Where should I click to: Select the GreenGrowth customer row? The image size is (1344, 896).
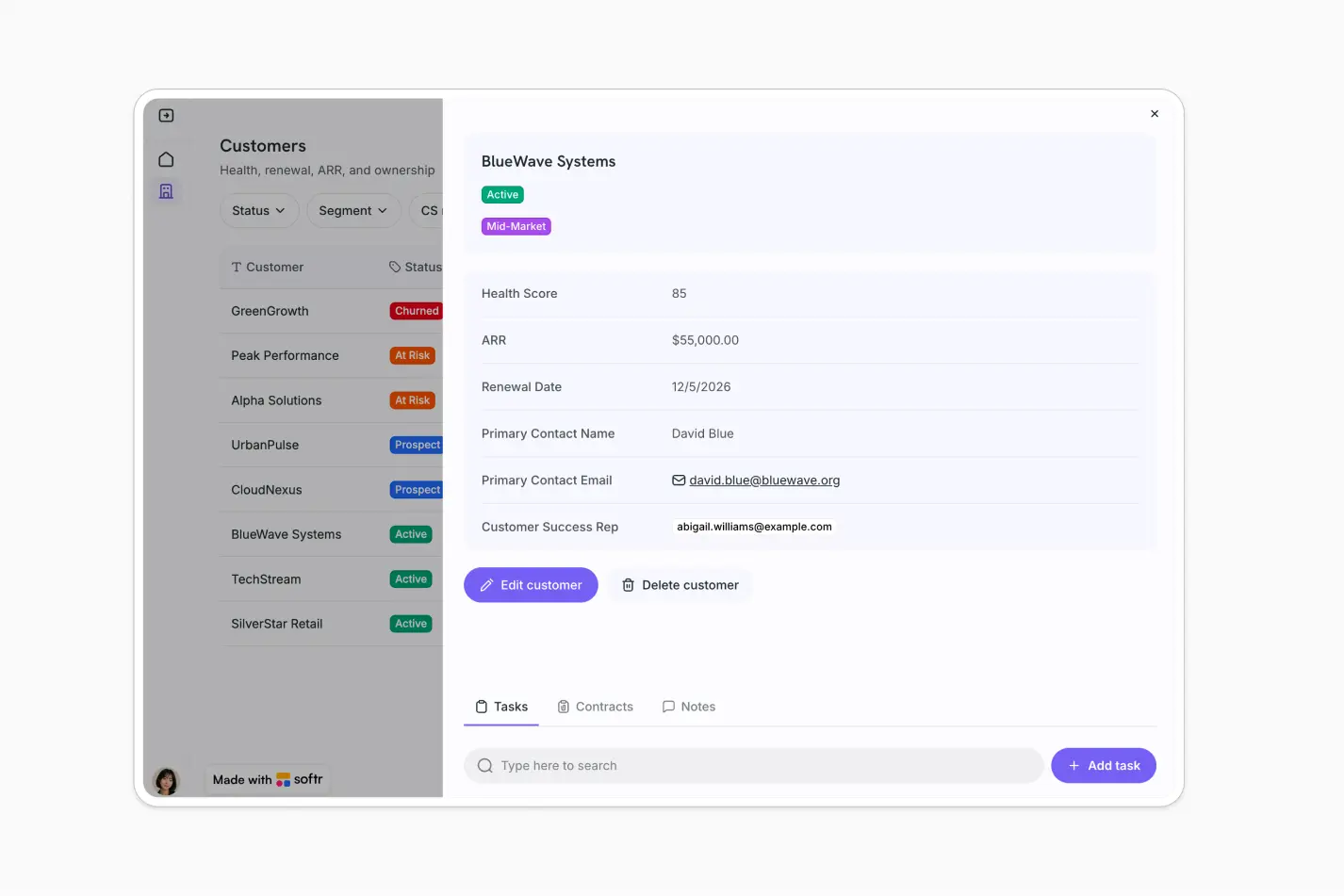tap(331, 311)
